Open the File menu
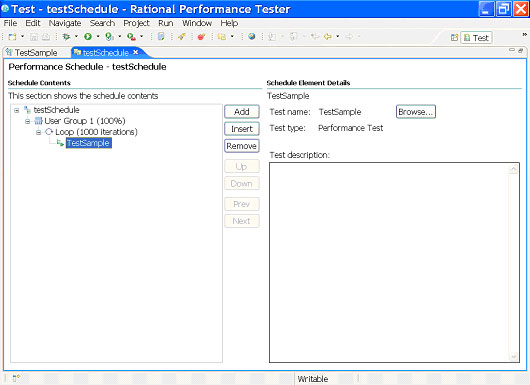 click(x=10, y=23)
